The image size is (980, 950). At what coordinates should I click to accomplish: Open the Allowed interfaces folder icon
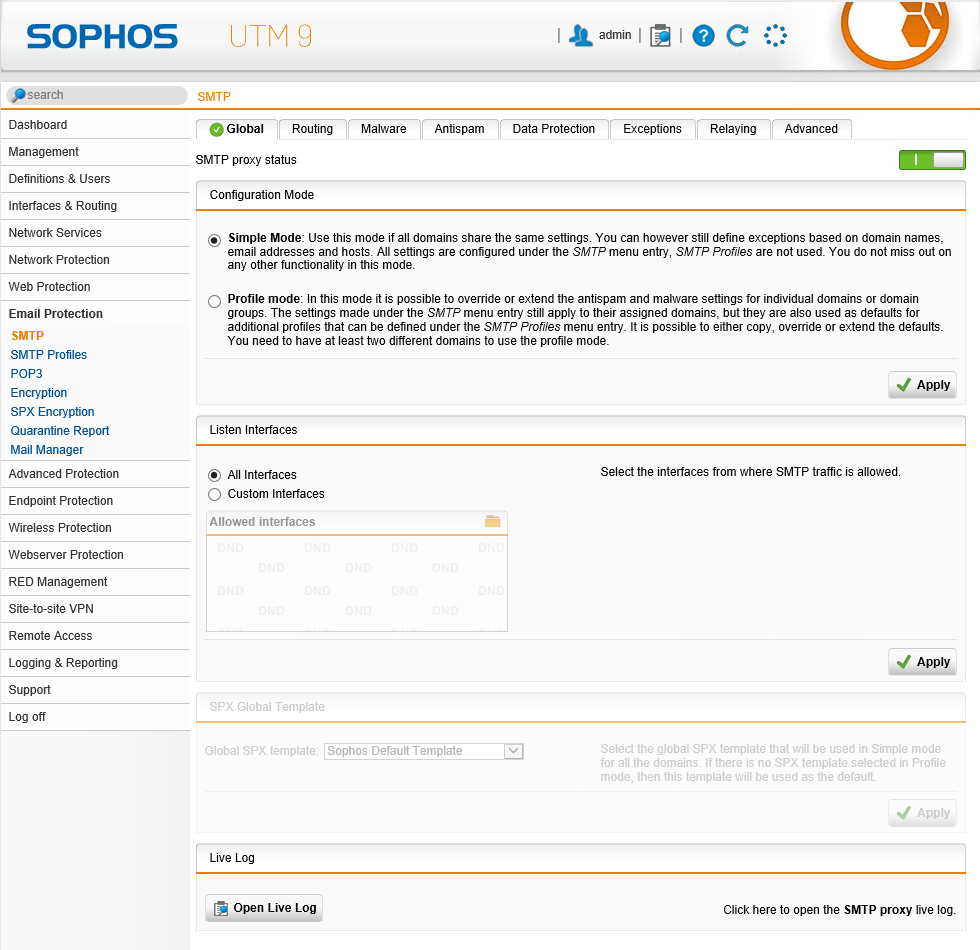coord(492,521)
